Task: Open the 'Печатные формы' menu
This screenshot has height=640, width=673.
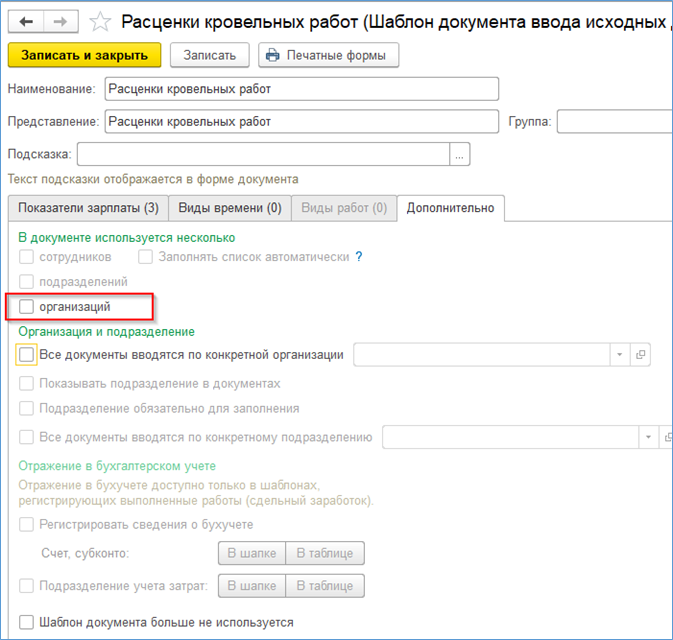Action: pos(328,55)
